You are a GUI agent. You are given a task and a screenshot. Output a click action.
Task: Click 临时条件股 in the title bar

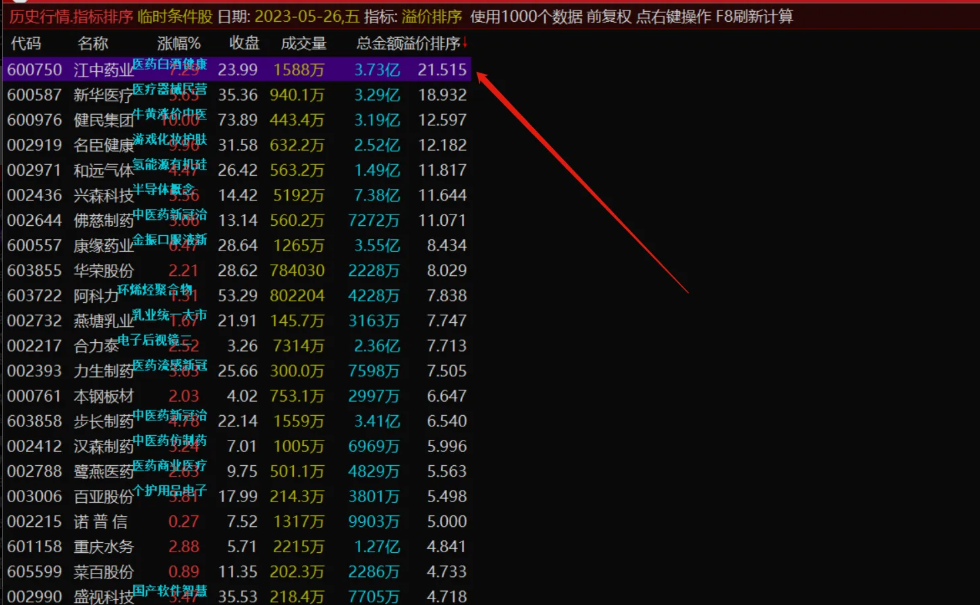[x=175, y=17]
